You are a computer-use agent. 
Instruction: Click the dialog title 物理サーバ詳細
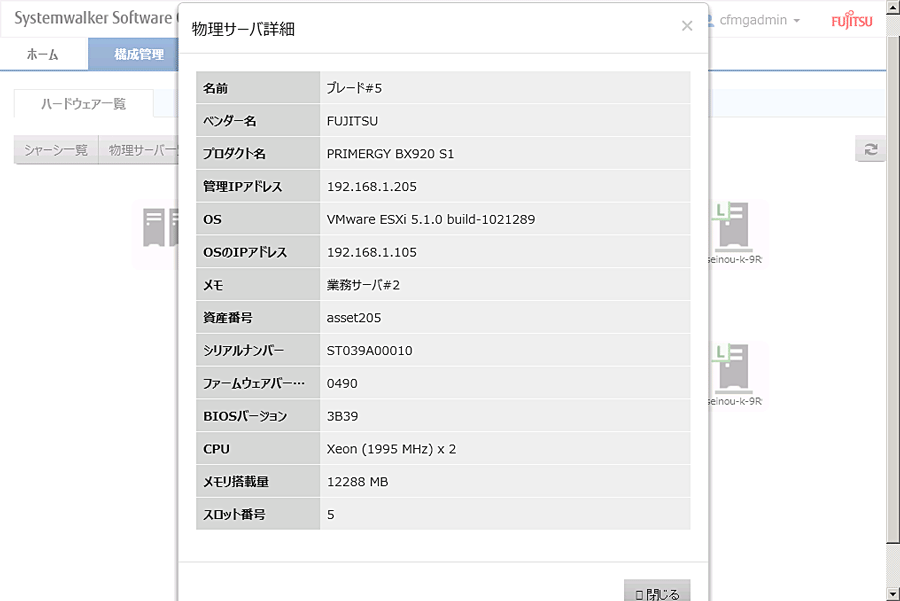[243, 29]
